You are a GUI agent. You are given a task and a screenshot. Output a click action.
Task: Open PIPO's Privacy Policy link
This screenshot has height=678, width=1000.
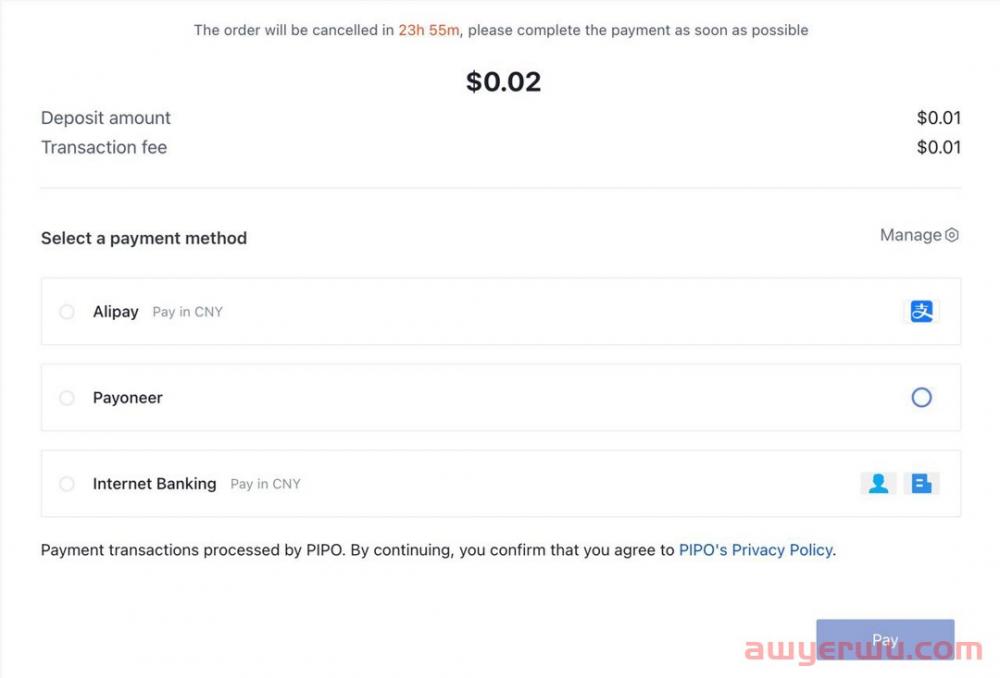click(x=755, y=550)
